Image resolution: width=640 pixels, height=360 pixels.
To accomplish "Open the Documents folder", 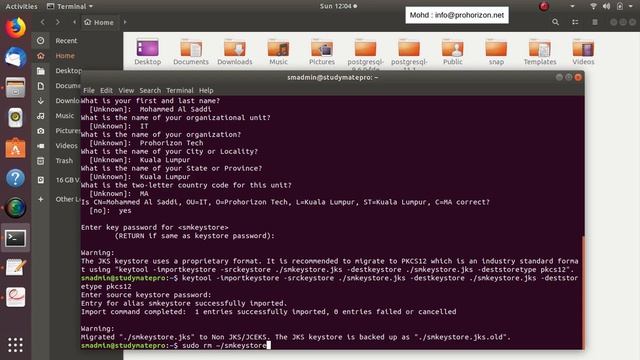I will (191, 52).
